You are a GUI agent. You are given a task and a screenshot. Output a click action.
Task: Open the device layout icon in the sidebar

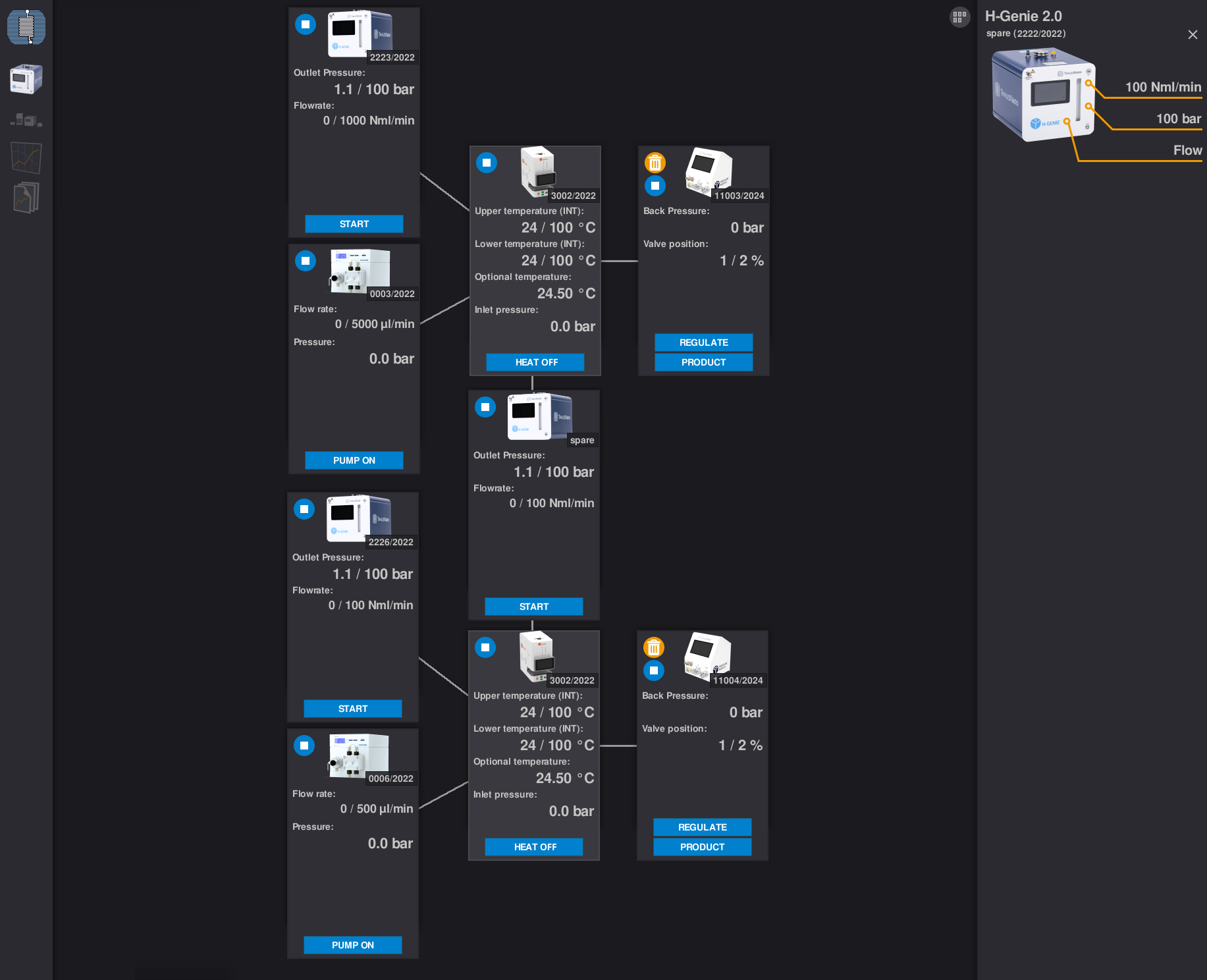pos(26,120)
